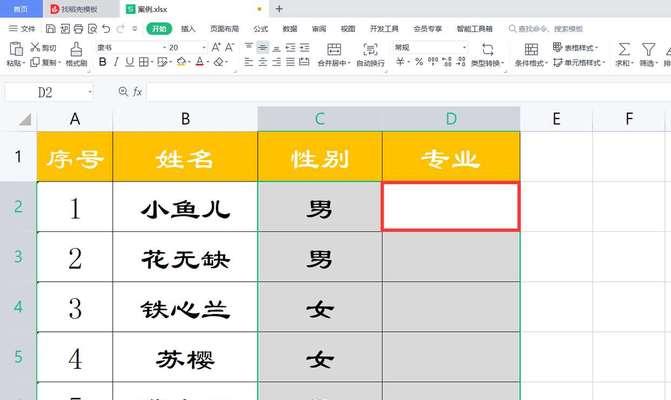
Task: Click the formula bar input
Action: pyautogui.click(x=409, y=92)
